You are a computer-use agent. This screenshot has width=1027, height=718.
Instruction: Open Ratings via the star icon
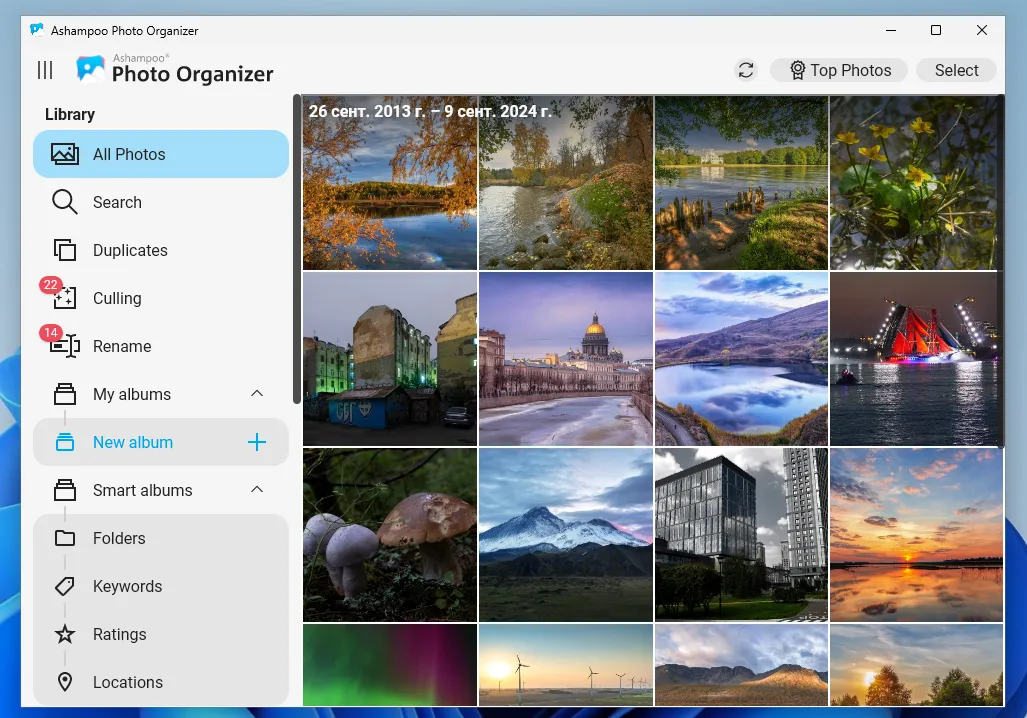64,634
